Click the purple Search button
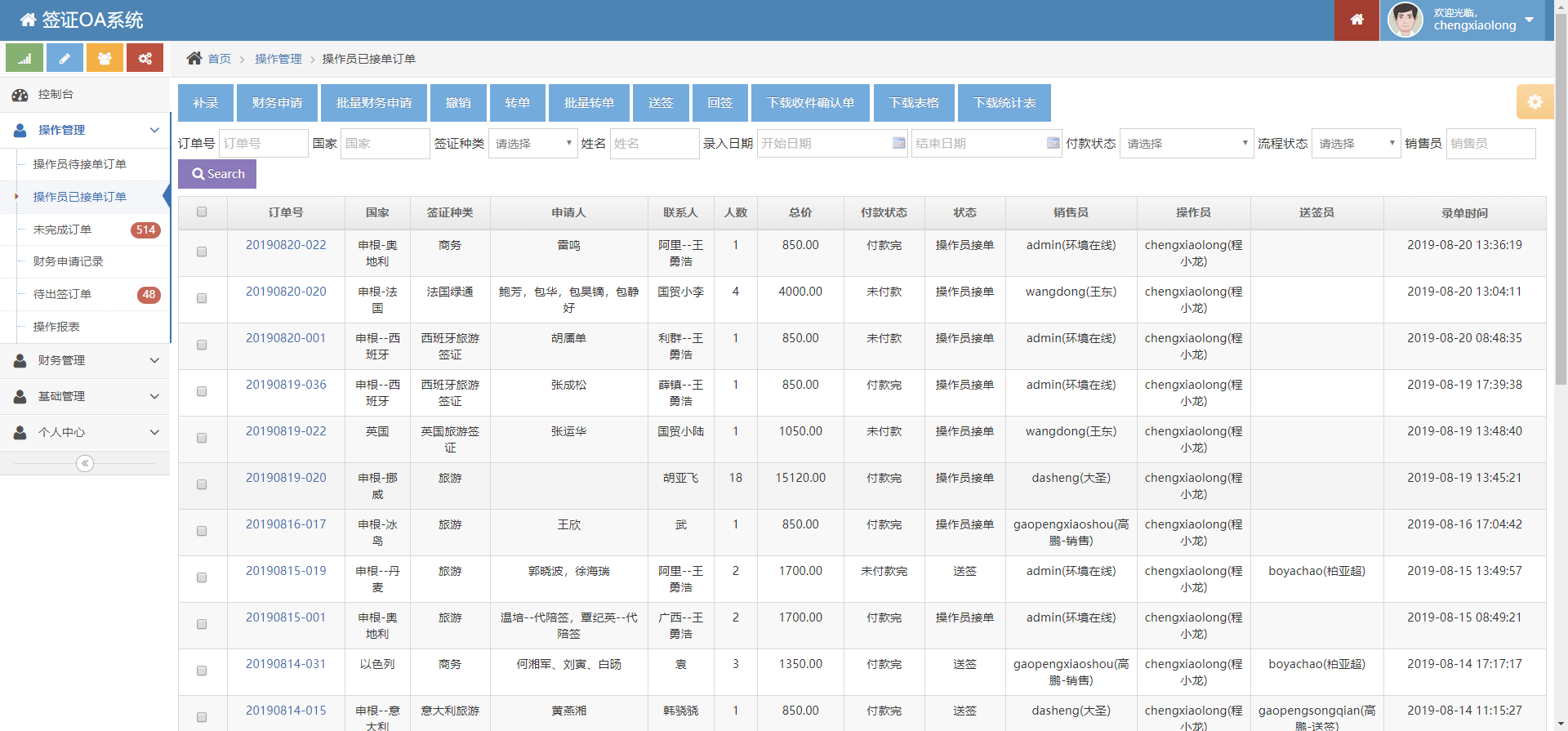This screenshot has height=731, width=1568. tap(217, 174)
